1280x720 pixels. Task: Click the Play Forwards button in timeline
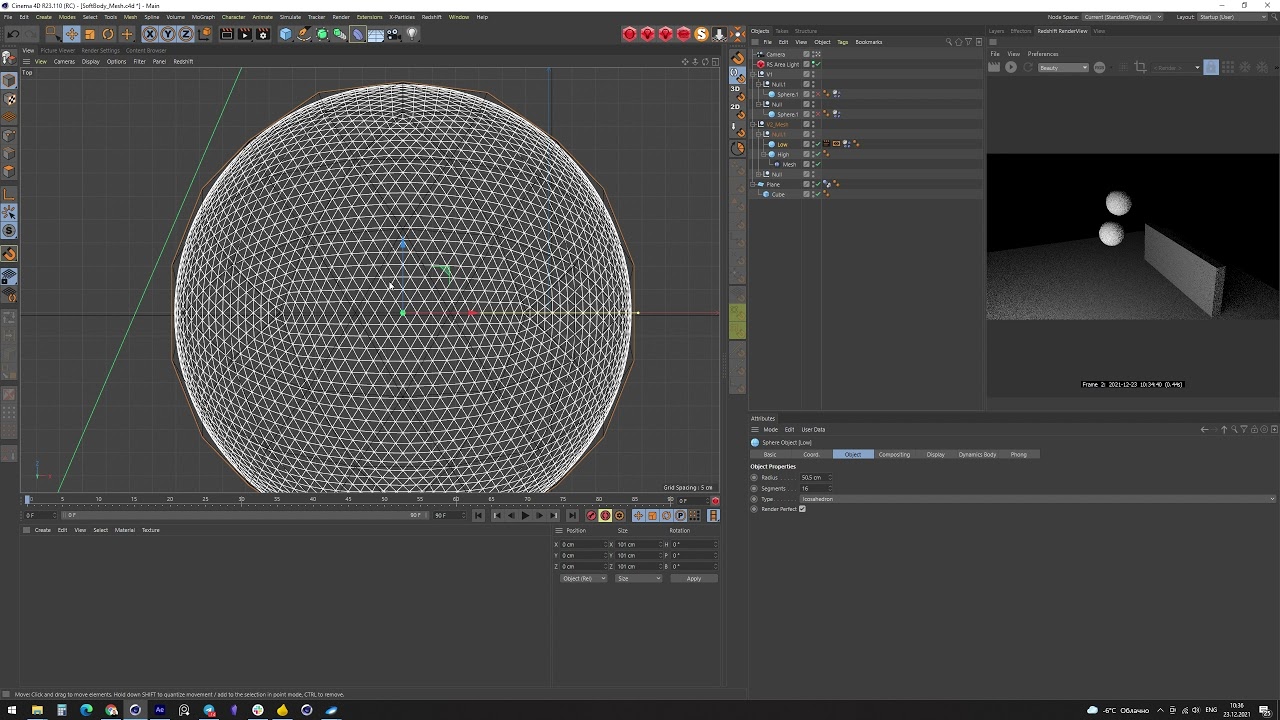(x=525, y=516)
